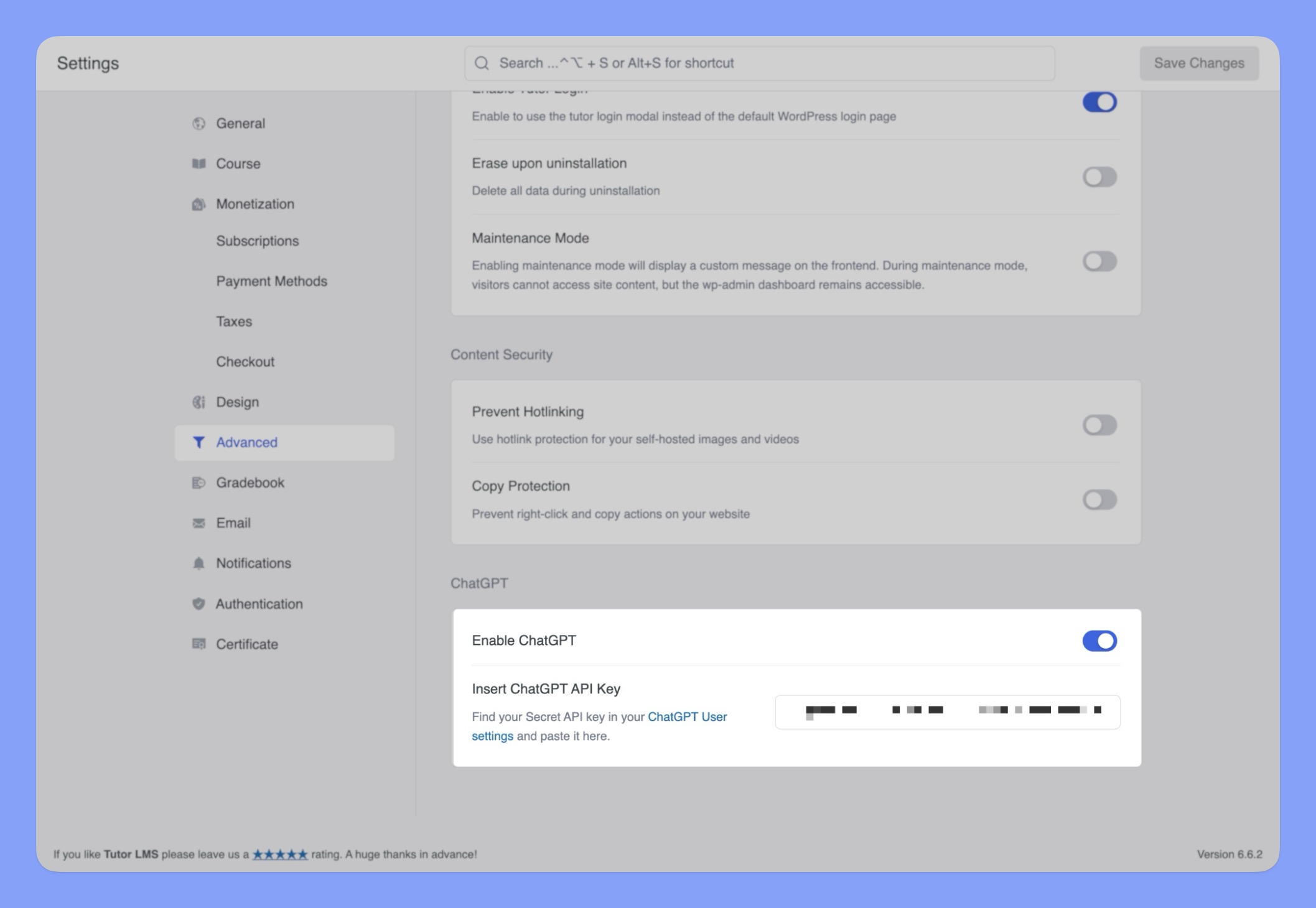Click the Monetization settings icon
The height and width of the screenshot is (908, 1316).
click(198, 203)
